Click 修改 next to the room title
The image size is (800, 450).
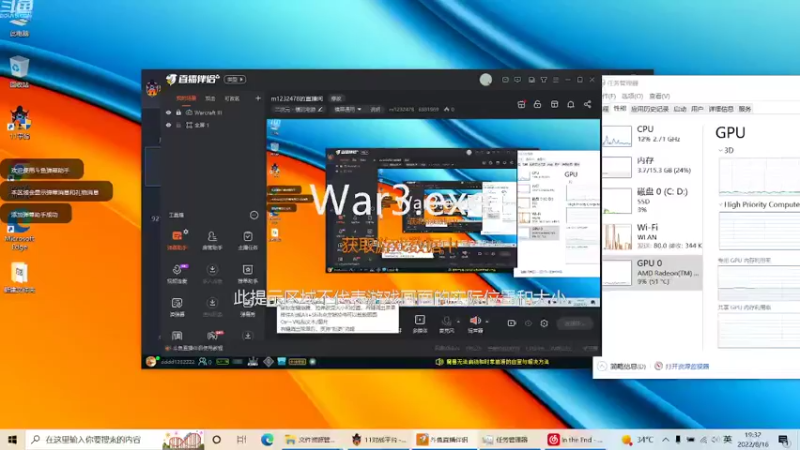[x=336, y=98]
